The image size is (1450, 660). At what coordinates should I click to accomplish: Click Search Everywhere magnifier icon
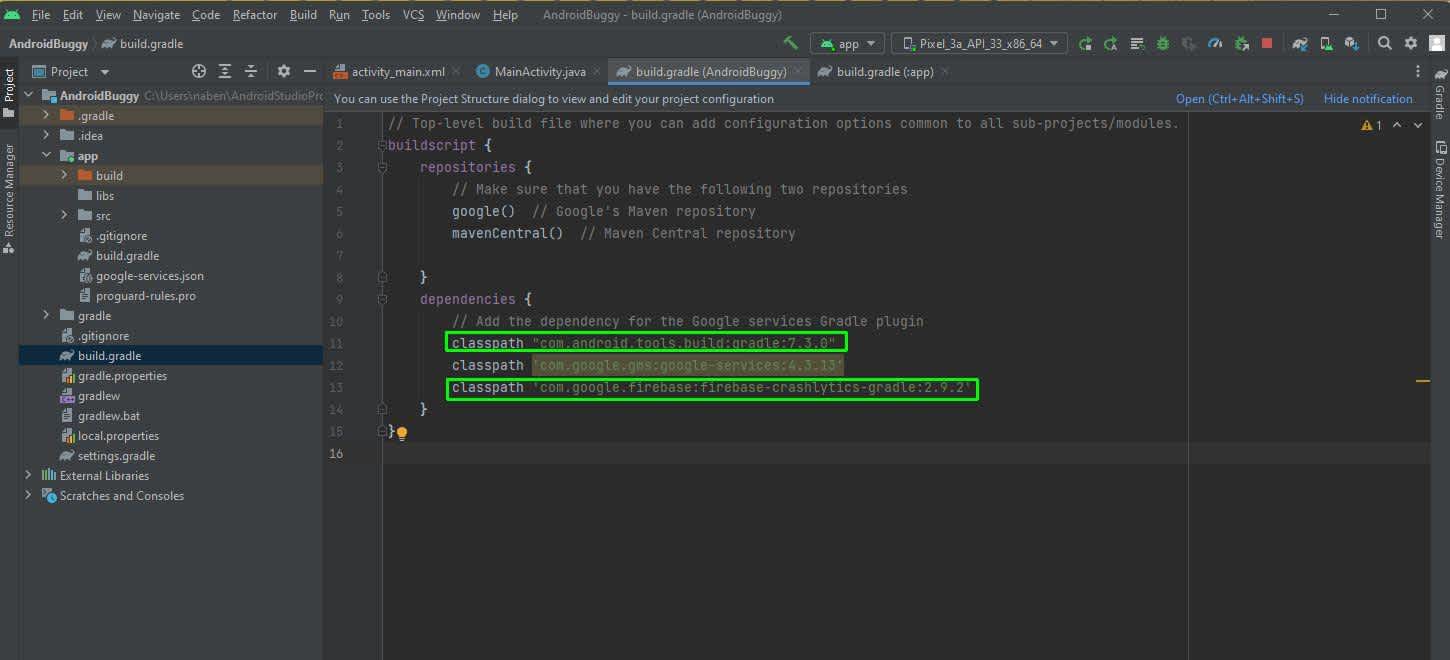click(1385, 43)
